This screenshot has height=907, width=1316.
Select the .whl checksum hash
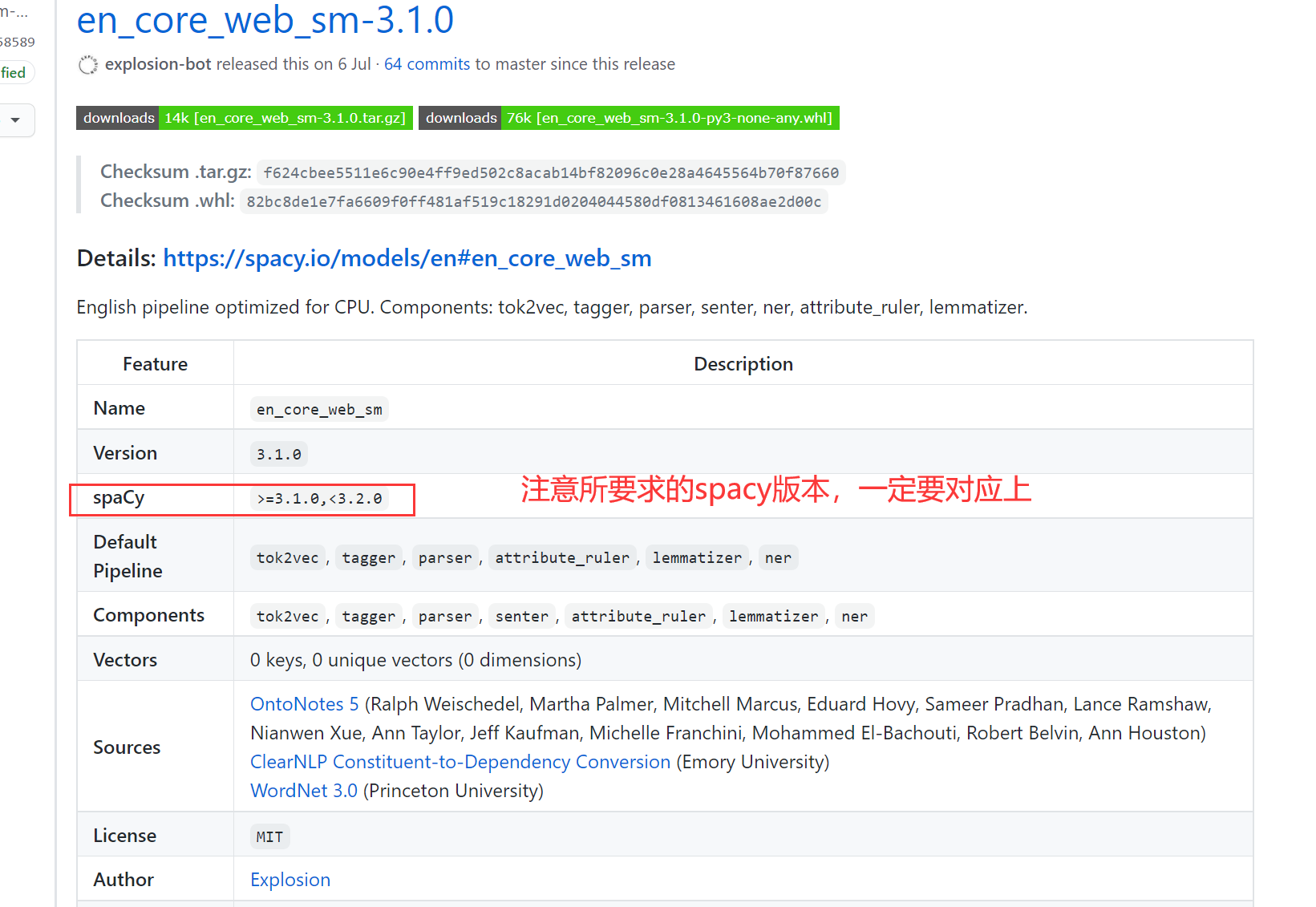(533, 202)
